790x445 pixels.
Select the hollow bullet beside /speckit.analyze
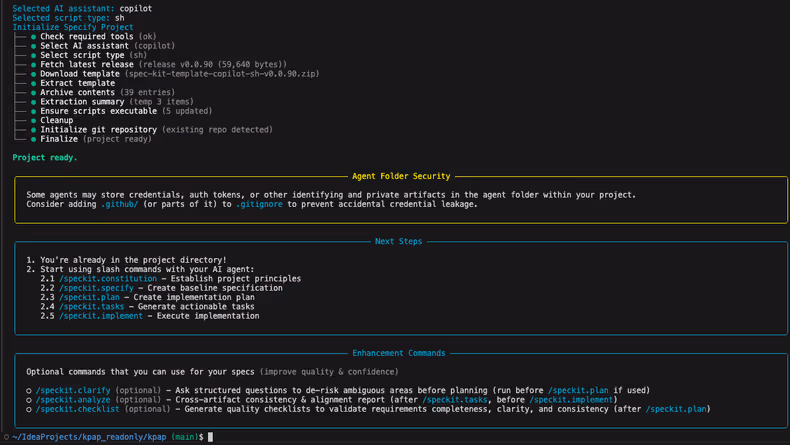(x=29, y=400)
